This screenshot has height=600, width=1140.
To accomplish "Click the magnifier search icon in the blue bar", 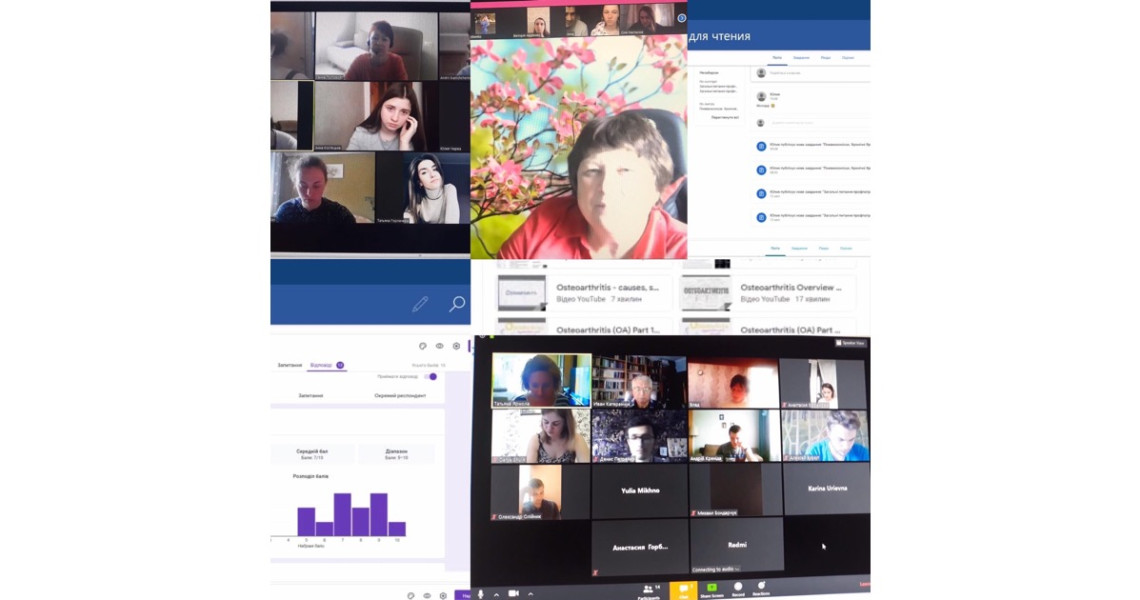I will click(457, 303).
